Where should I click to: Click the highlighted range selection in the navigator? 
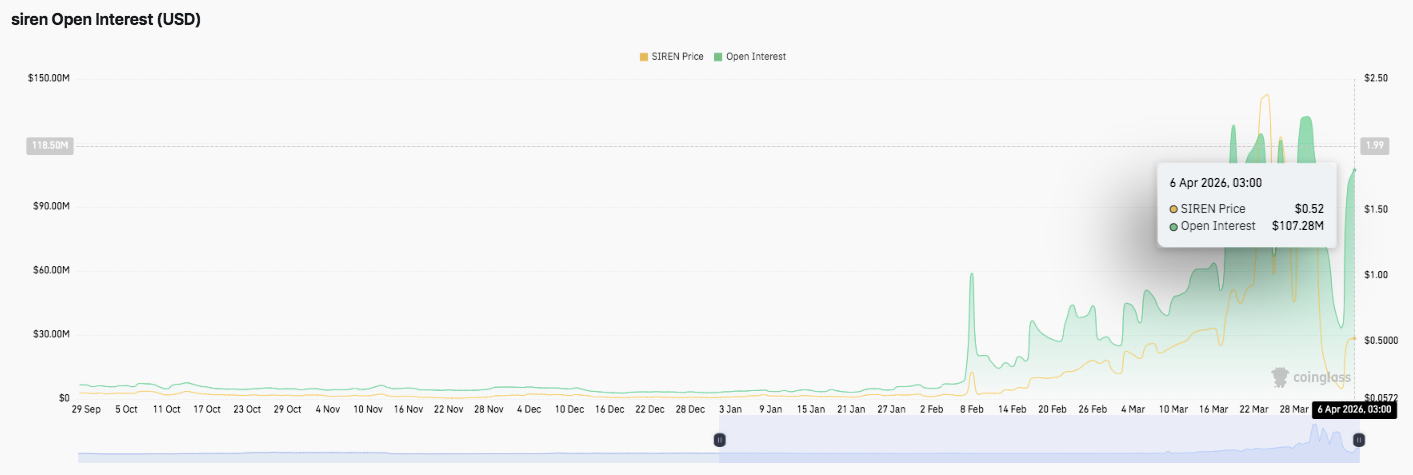pyautogui.click(x=1038, y=439)
